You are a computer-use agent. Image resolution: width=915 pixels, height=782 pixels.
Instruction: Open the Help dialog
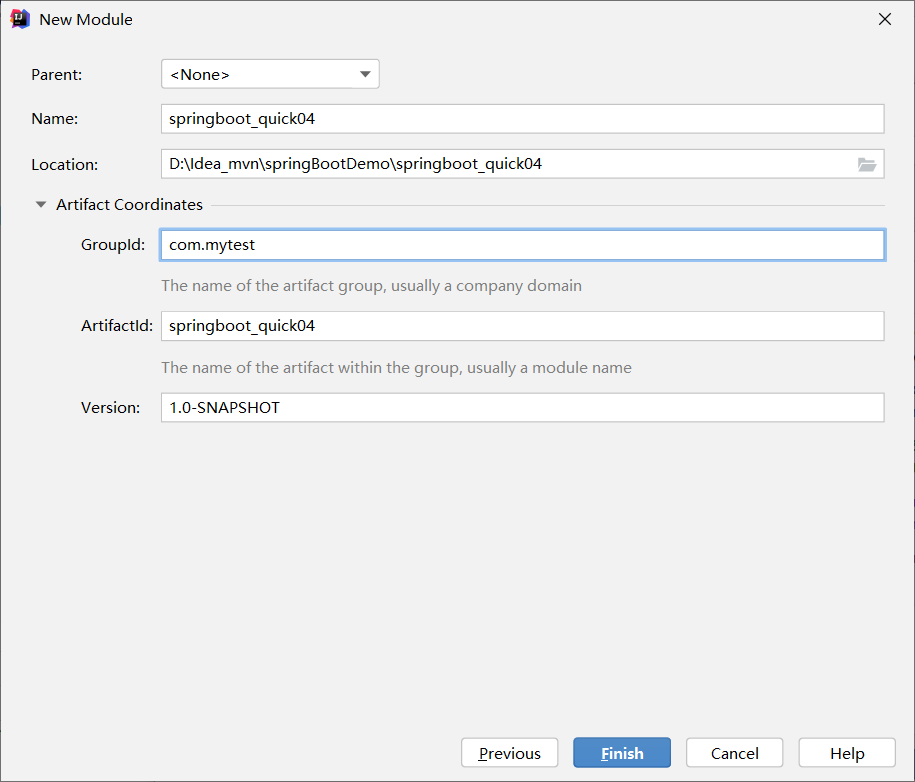[846, 752]
